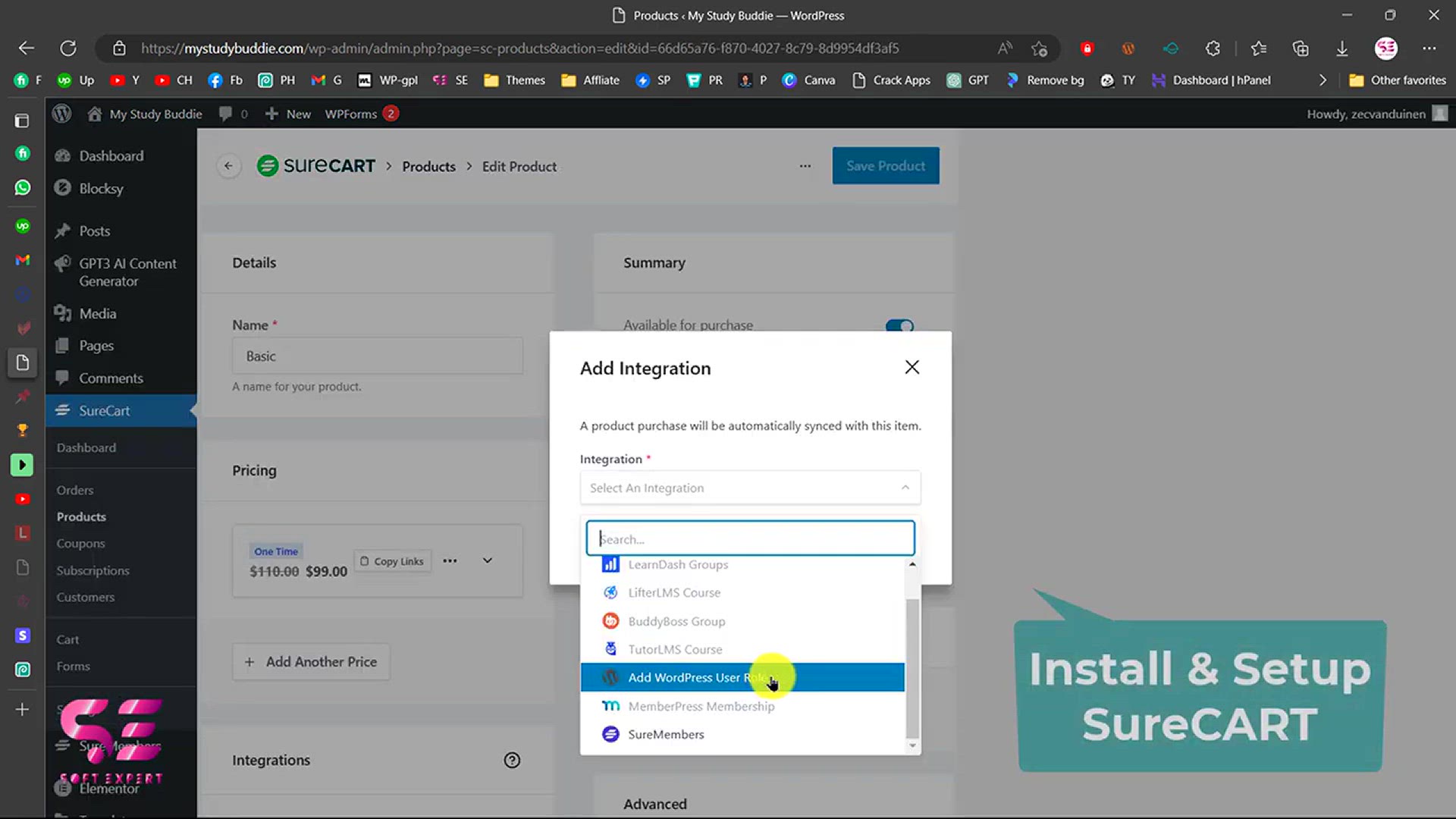The image size is (1456, 819).
Task: Select LifterLMS Course integration
Action: coord(742,592)
